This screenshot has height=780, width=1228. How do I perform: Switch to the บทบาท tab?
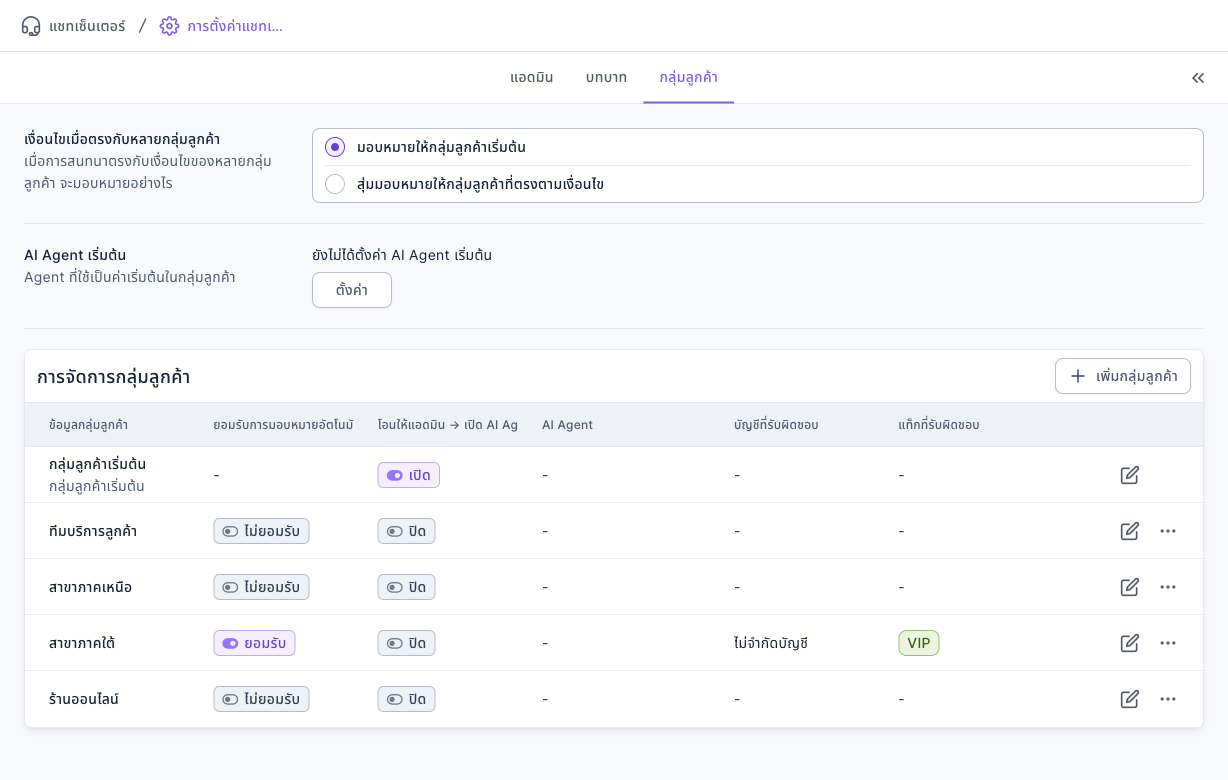(x=607, y=78)
